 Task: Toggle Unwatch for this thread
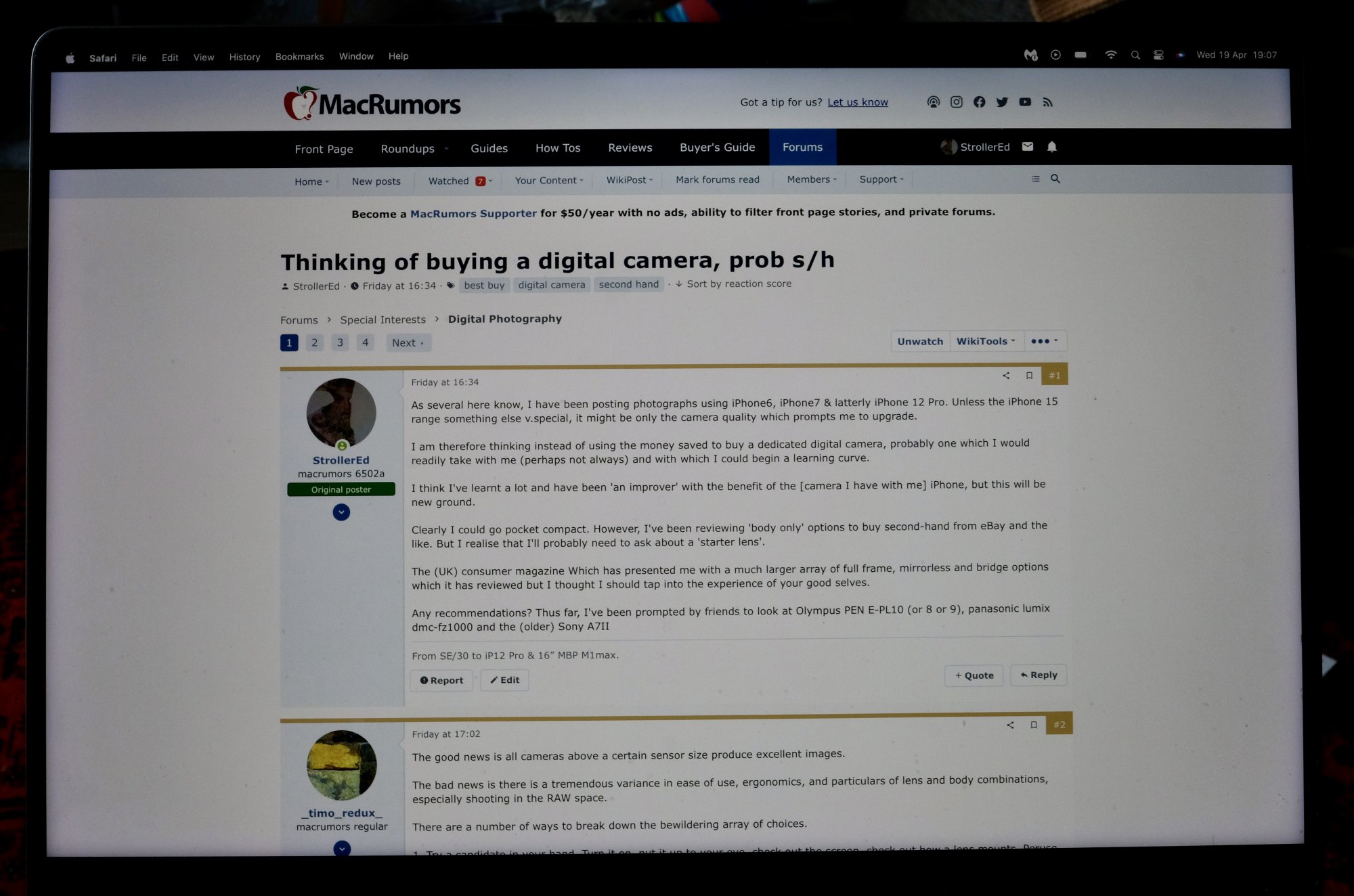point(919,341)
